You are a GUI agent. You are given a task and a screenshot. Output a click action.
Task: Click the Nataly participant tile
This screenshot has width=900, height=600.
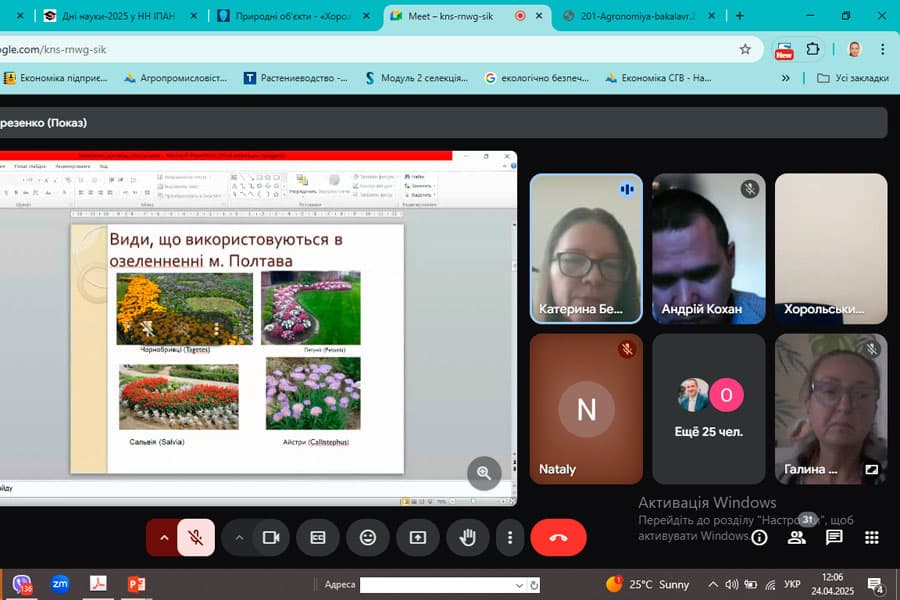pyautogui.click(x=586, y=409)
